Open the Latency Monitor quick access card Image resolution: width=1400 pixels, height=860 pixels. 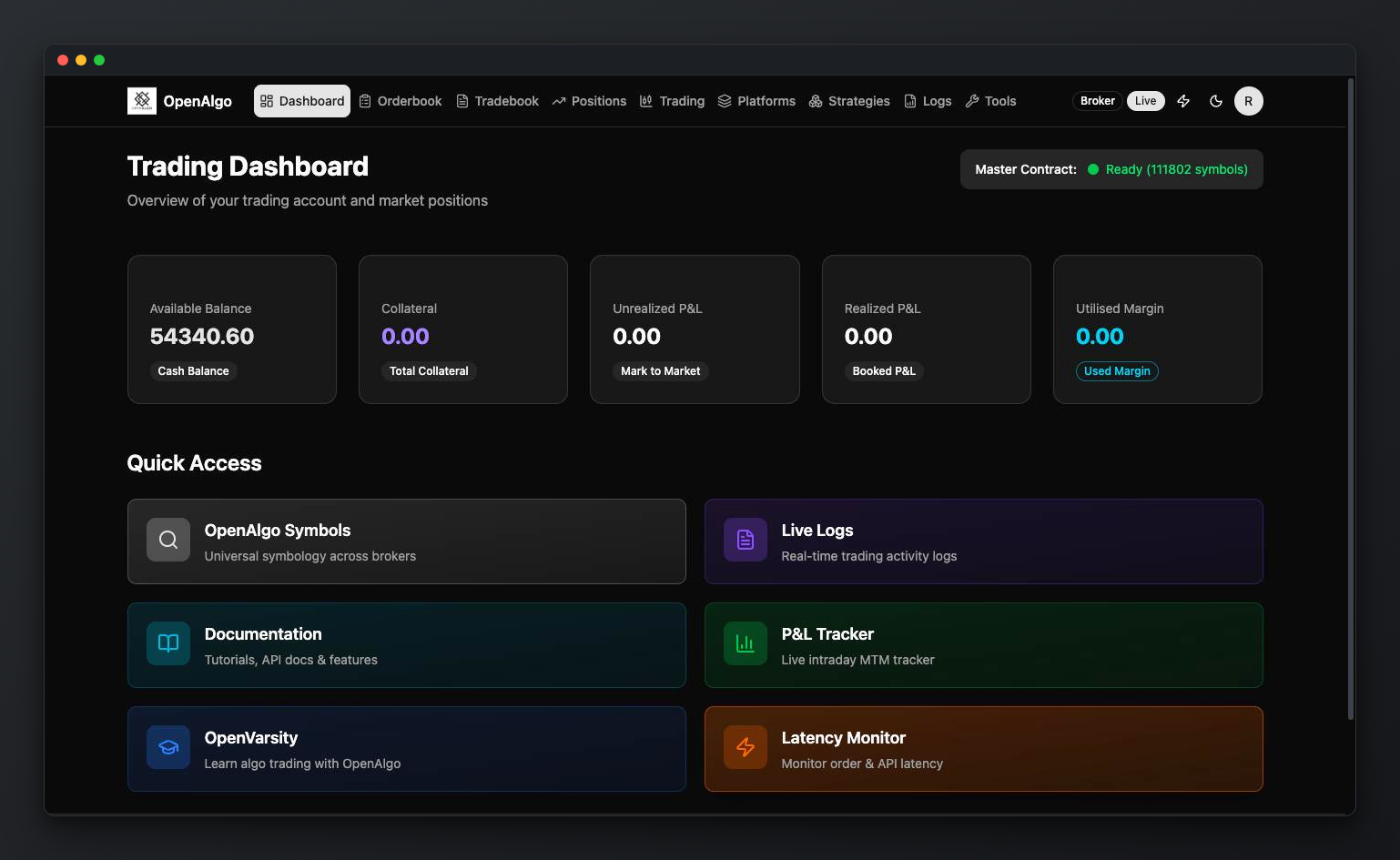(x=983, y=749)
